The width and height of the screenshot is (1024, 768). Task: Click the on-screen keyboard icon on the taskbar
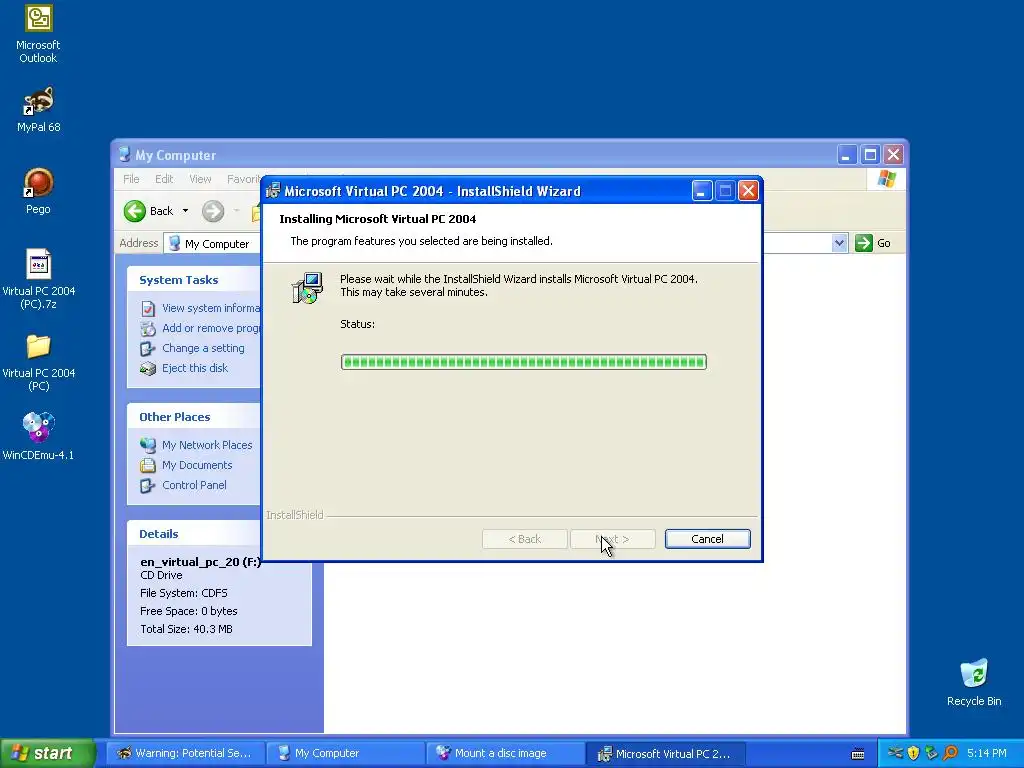tap(857, 754)
